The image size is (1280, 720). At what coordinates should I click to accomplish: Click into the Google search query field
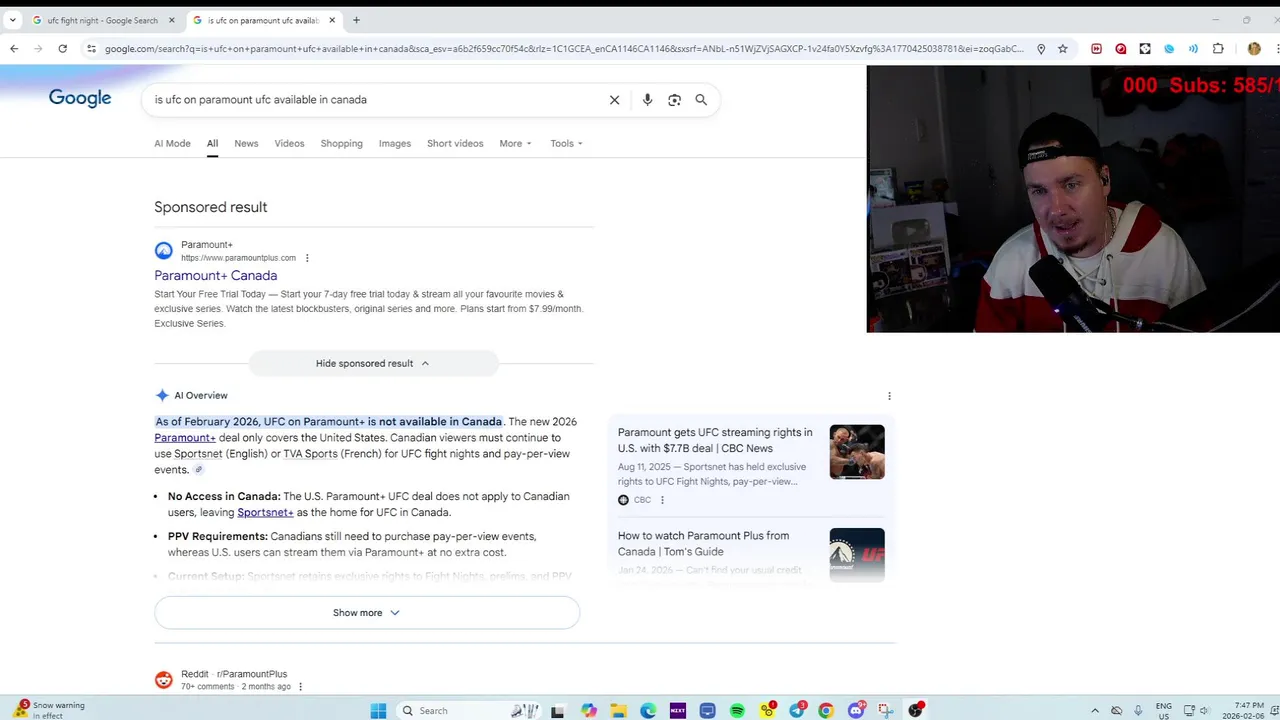pos(375,100)
